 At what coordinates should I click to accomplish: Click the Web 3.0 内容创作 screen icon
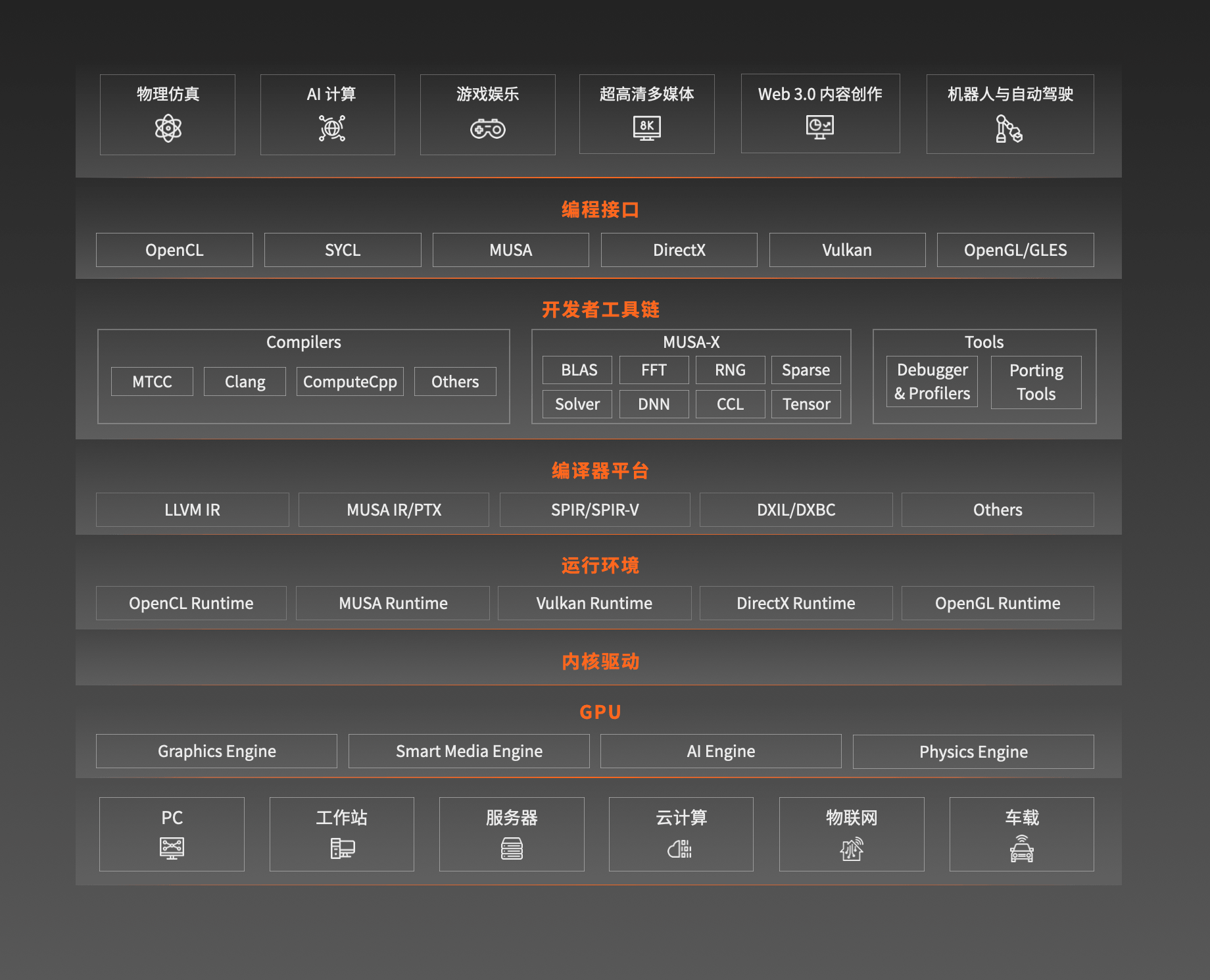tap(819, 126)
